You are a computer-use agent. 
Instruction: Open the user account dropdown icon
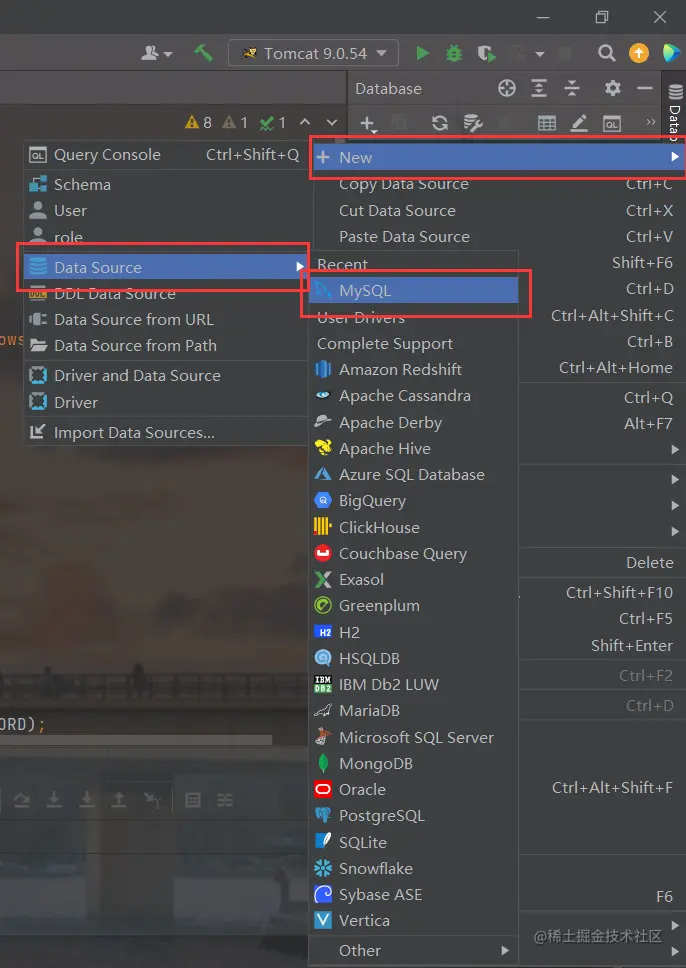[x=157, y=54]
